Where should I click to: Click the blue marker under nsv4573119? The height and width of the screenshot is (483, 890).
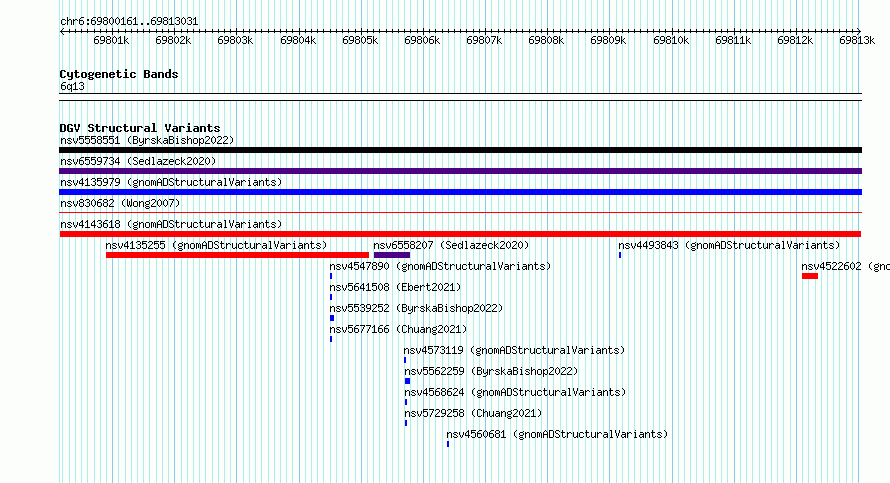(405, 360)
